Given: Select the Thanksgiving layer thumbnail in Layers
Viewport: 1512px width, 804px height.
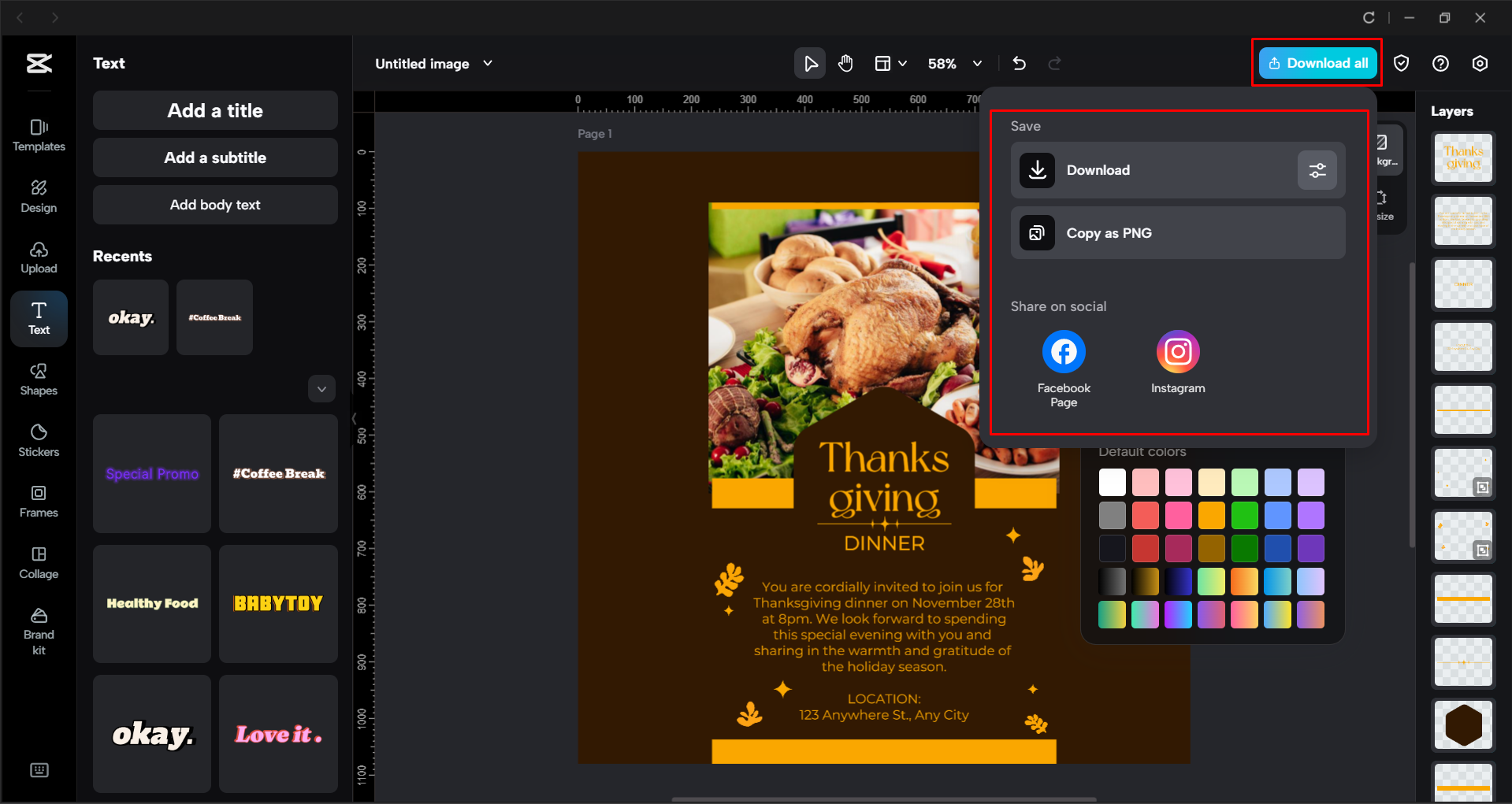Looking at the screenshot, I should pyautogui.click(x=1462, y=157).
